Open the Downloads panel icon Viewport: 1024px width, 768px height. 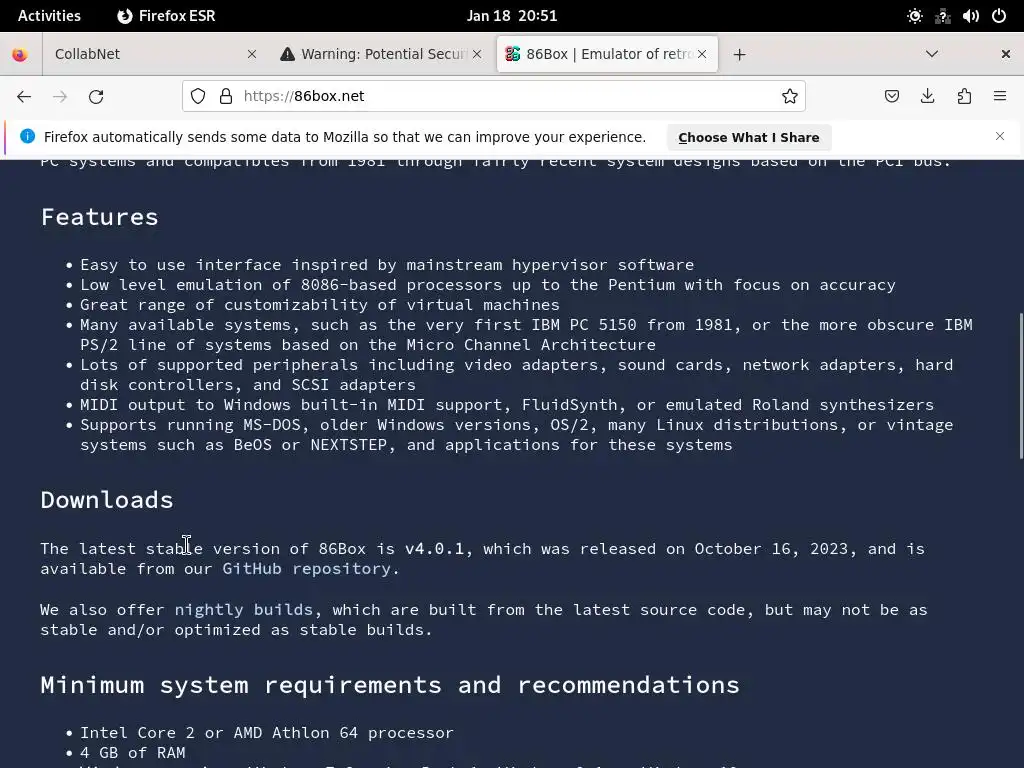click(x=927, y=96)
